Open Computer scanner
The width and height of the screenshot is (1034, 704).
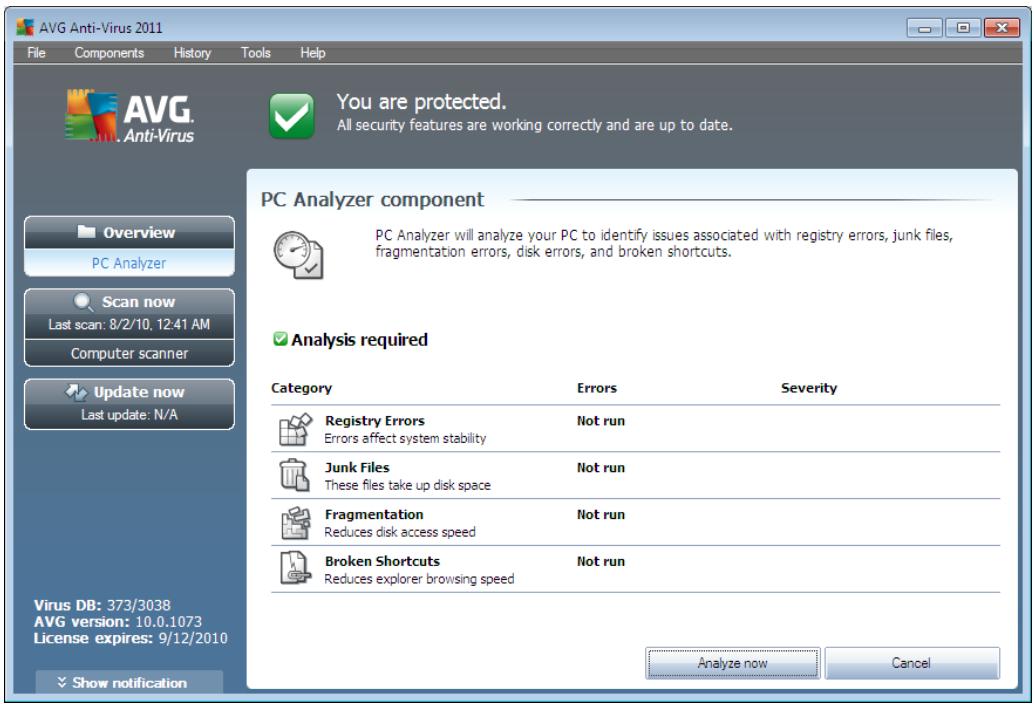coord(129,353)
